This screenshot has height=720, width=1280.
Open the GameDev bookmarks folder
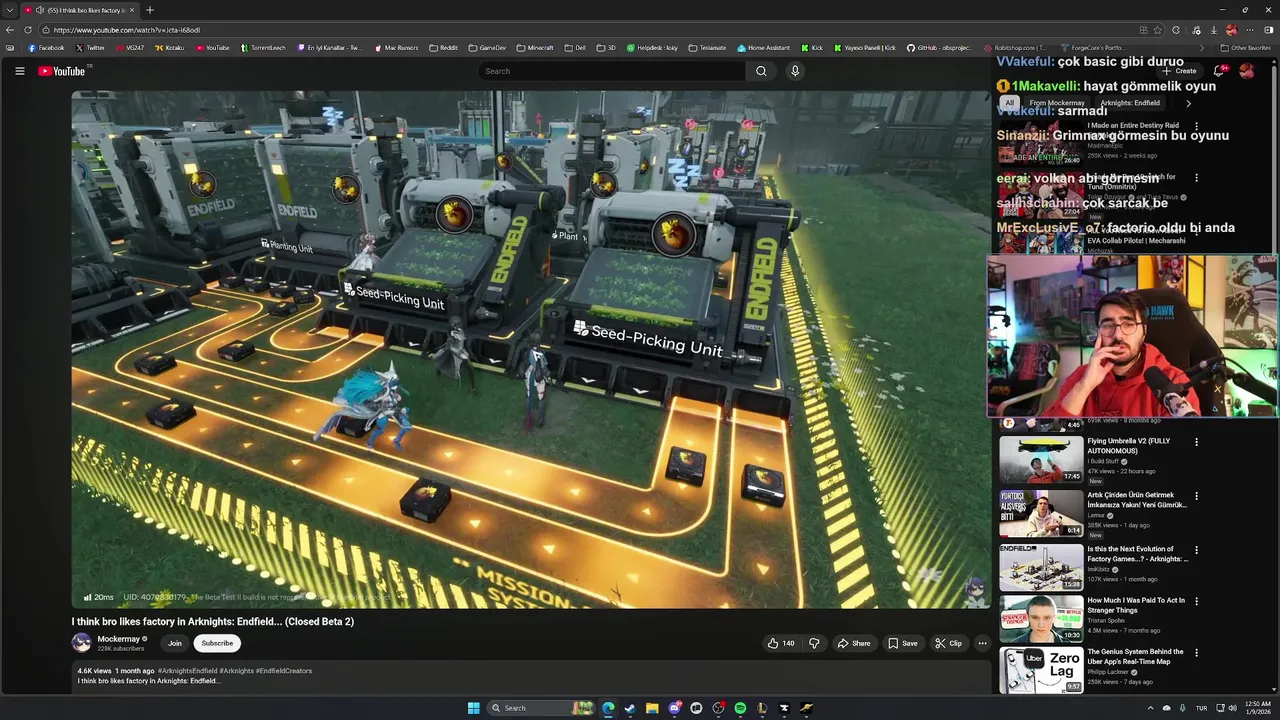(x=487, y=48)
